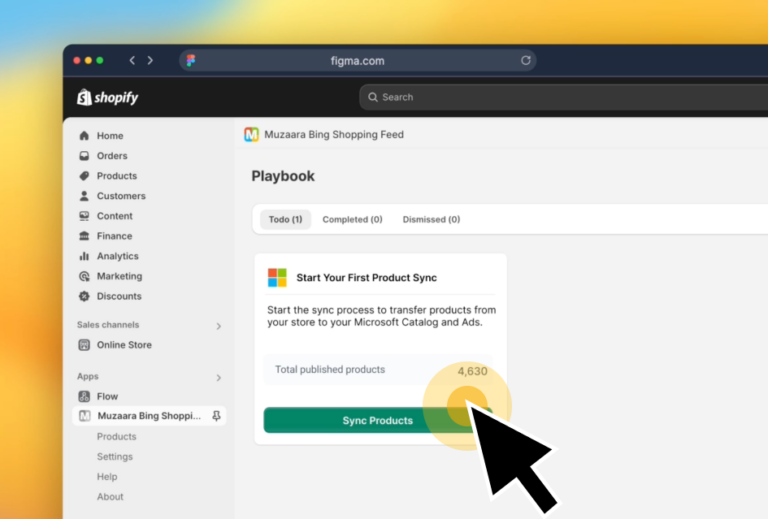Viewport: 768px width, 519px height.
Task: Click the Shopify logo
Action: pos(108,97)
